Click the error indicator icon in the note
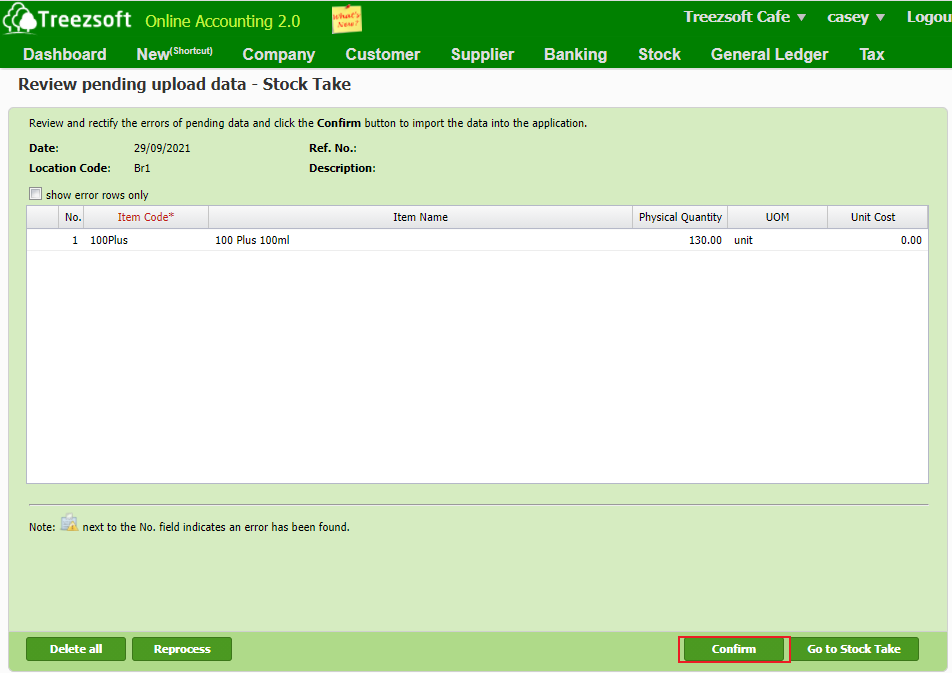952x673 pixels. (69, 523)
